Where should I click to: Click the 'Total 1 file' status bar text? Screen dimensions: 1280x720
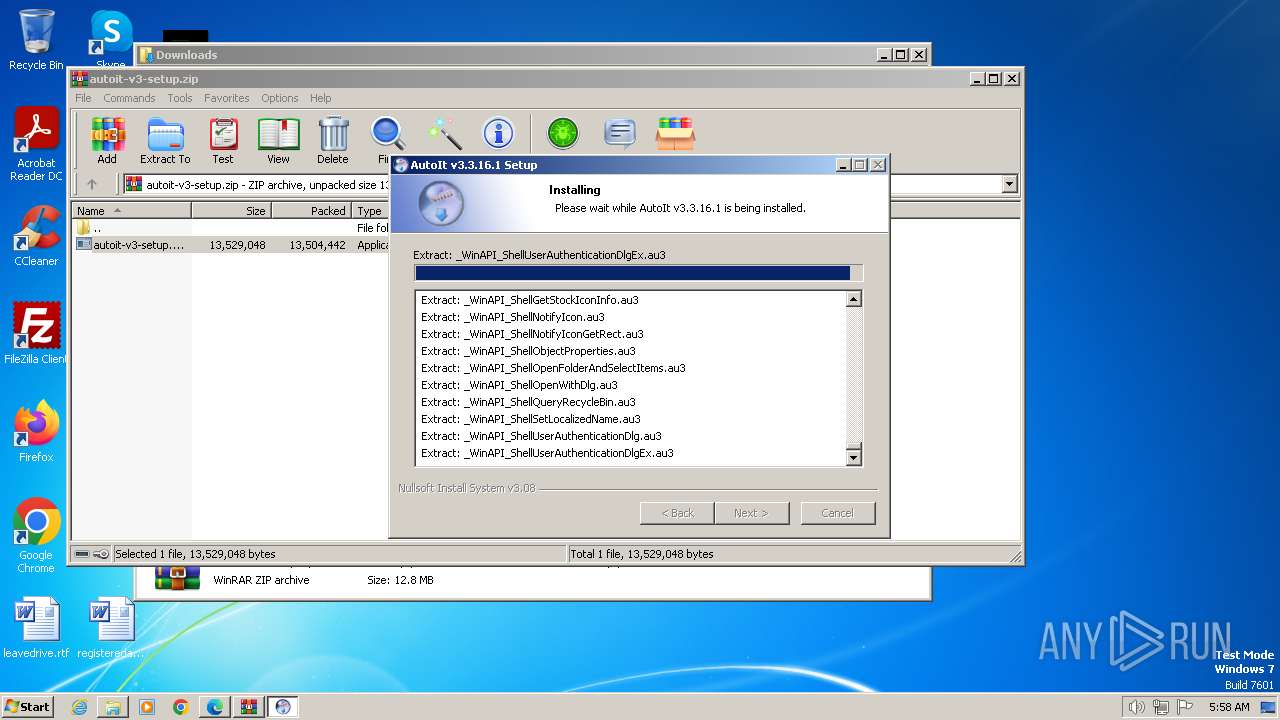tap(641, 554)
